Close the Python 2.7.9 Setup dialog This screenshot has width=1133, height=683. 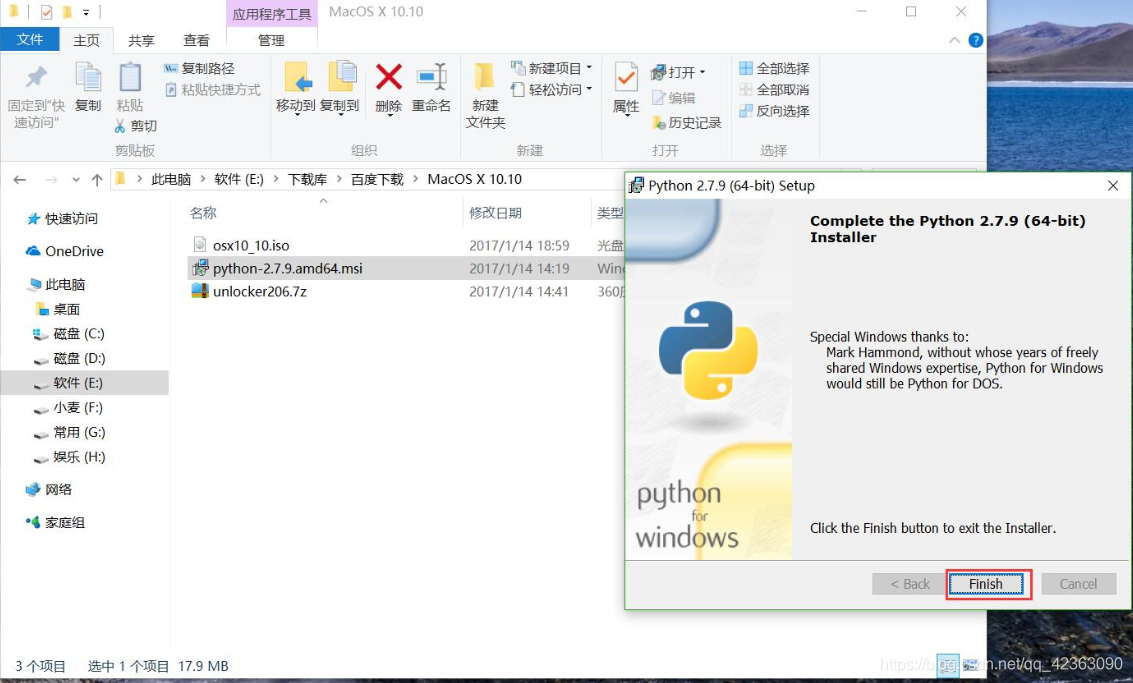(x=1113, y=186)
